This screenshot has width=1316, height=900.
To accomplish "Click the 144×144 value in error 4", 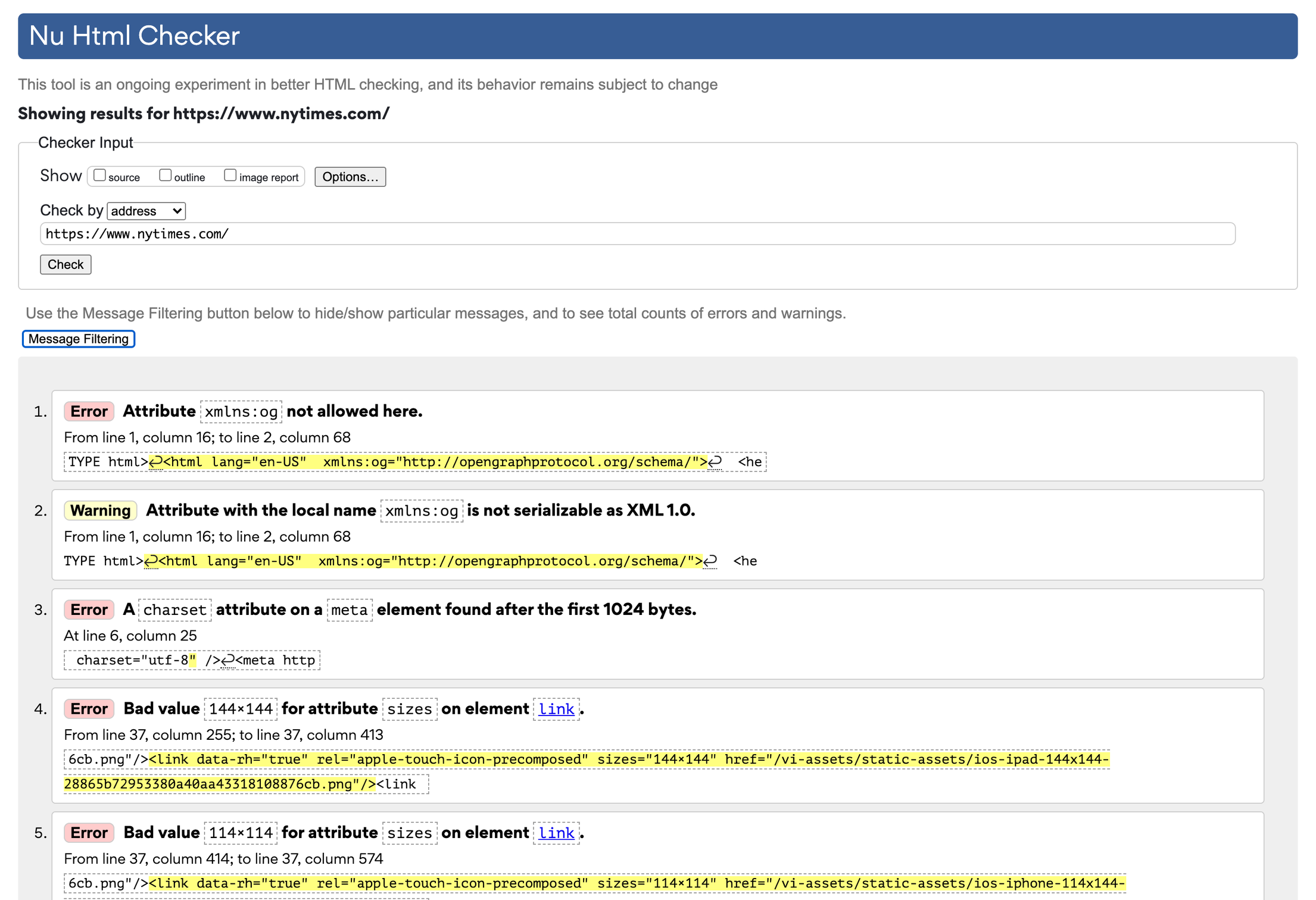I will (x=241, y=709).
